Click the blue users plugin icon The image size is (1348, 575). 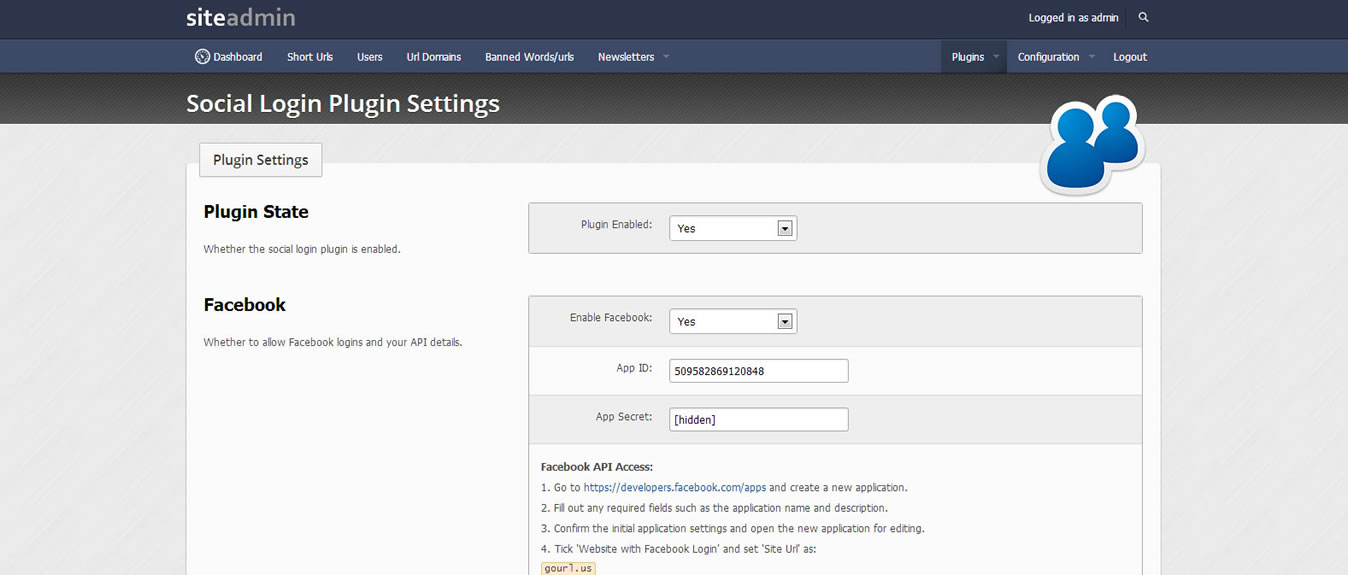[1091, 144]
